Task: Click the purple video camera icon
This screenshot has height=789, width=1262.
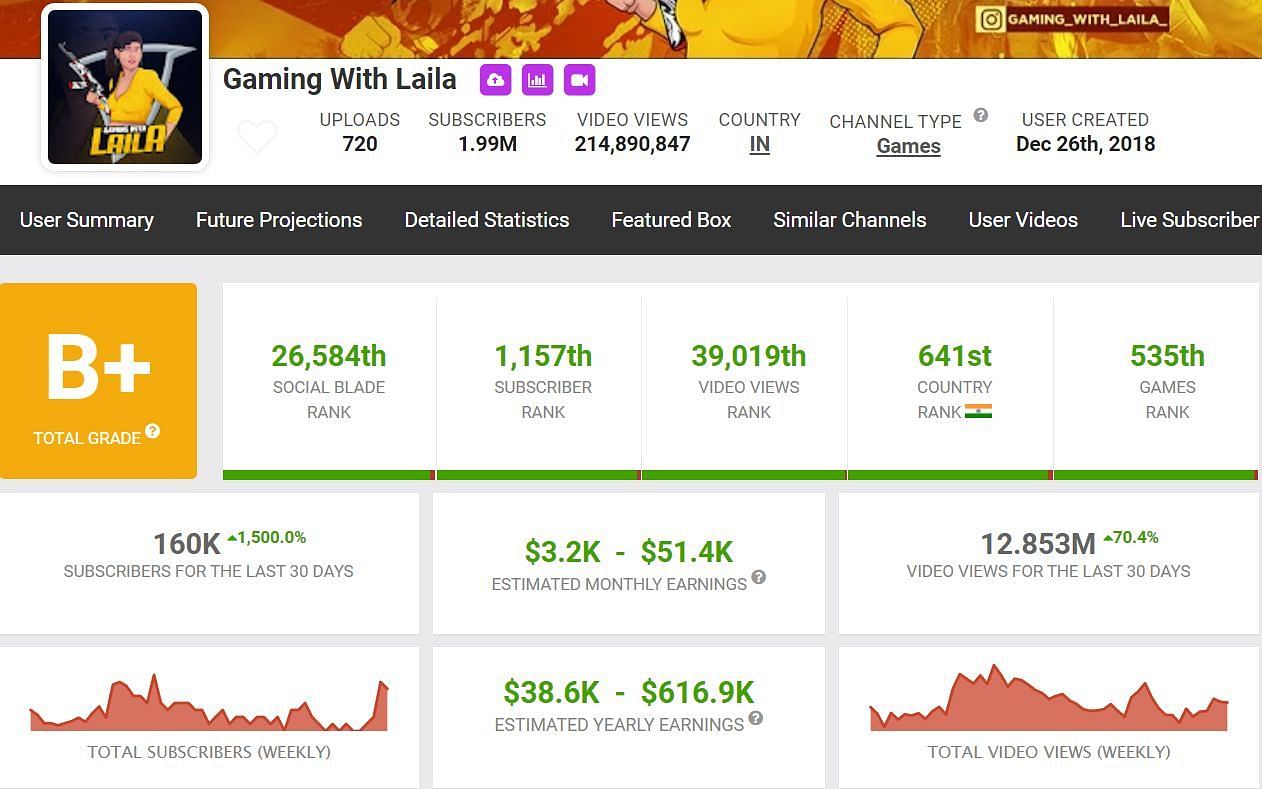Action: coord(579,80)
